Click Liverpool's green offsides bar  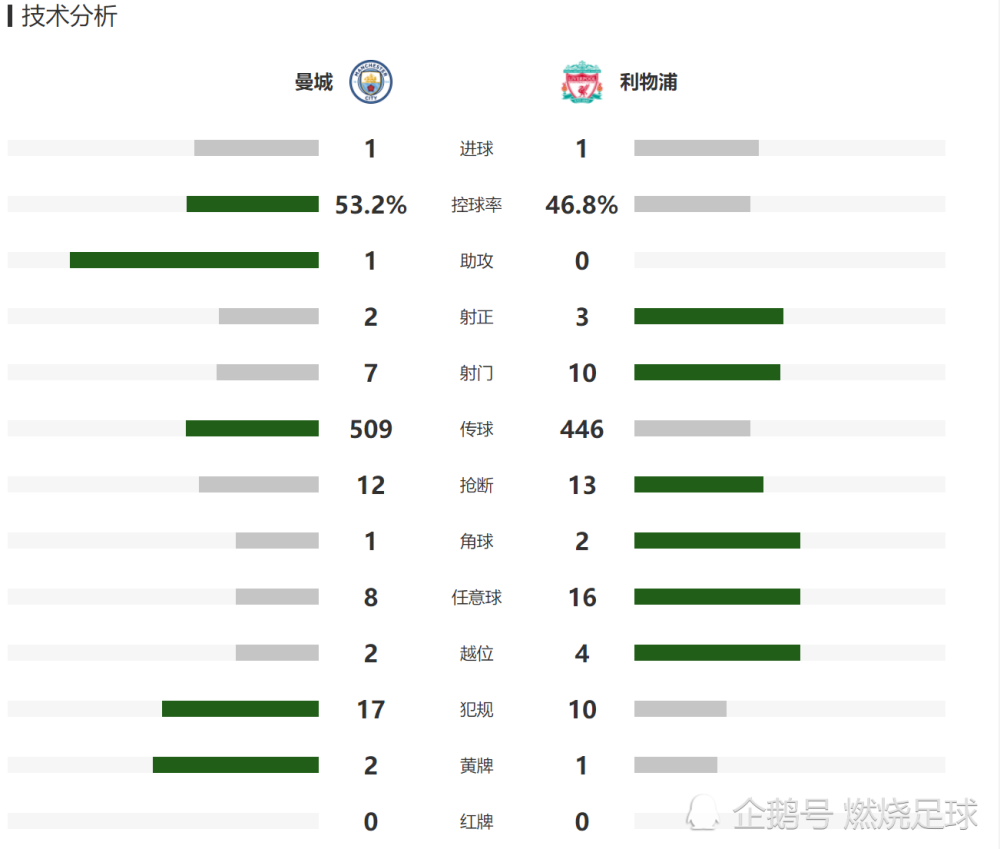tap(717, 652)
